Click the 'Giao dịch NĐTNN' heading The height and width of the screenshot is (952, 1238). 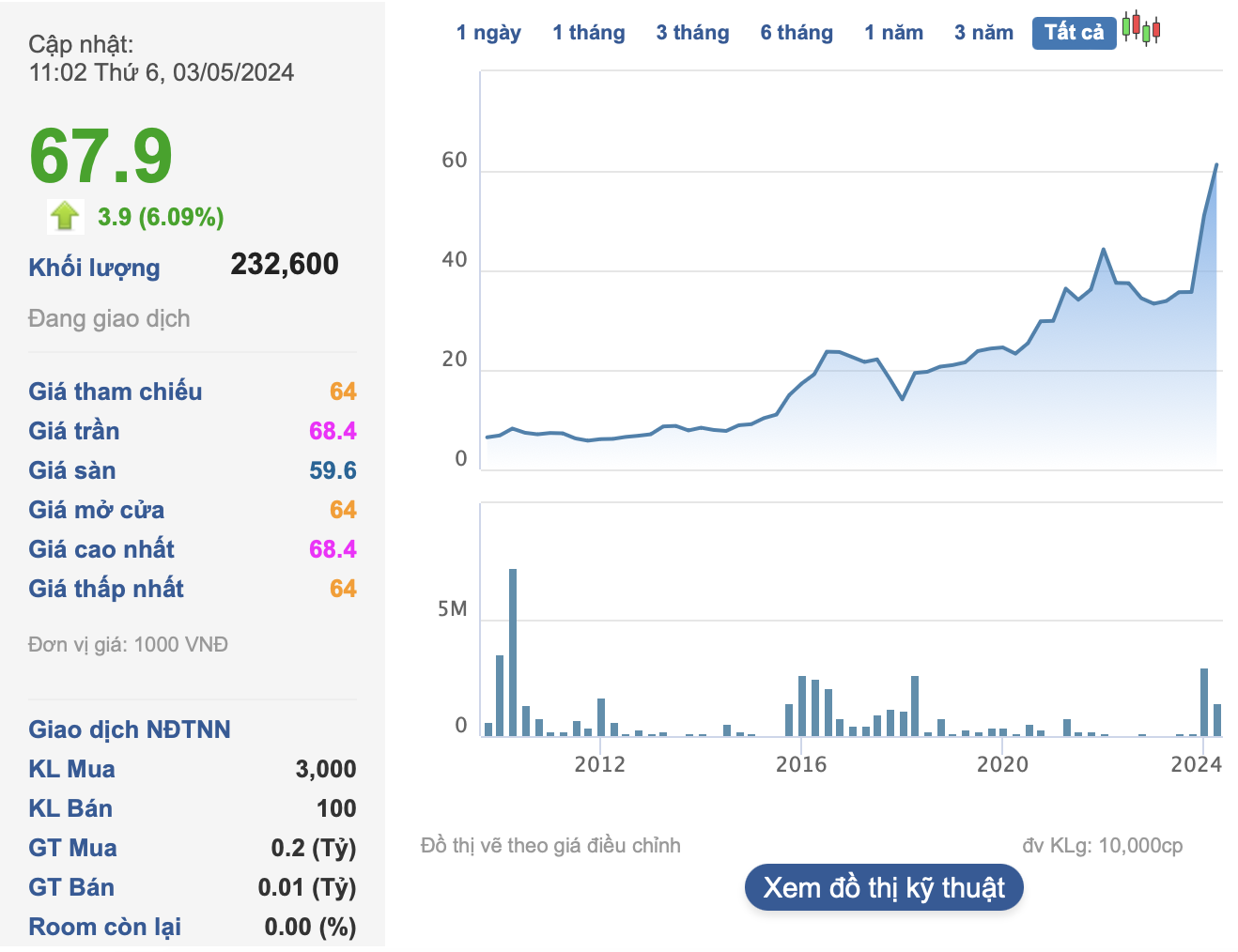pos(130,729)
